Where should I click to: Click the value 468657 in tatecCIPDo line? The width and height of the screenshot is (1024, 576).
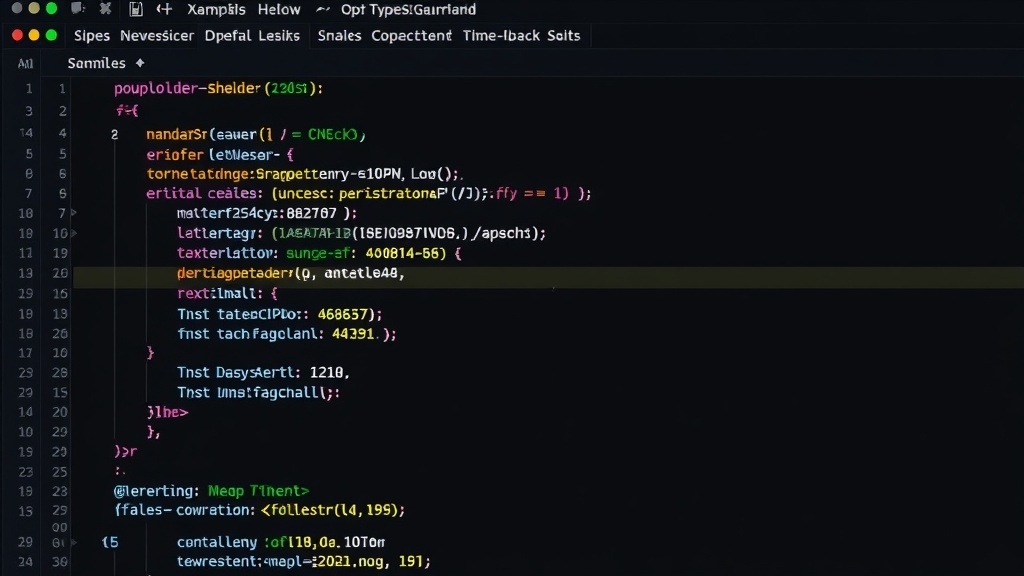343,314
